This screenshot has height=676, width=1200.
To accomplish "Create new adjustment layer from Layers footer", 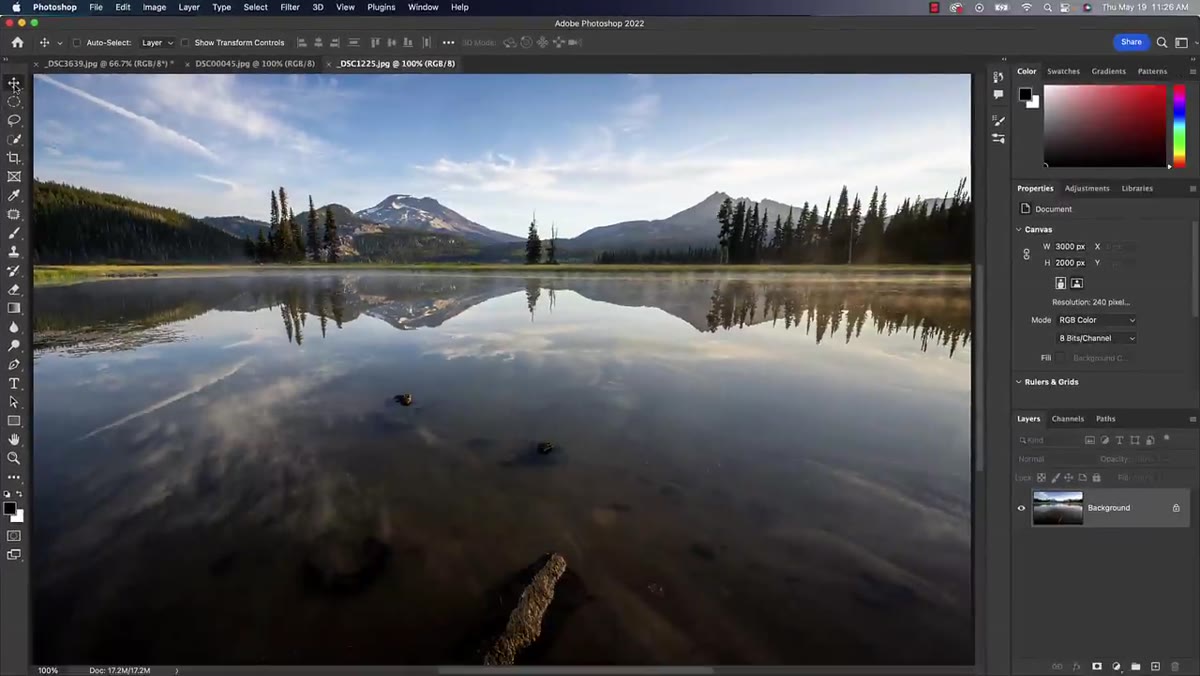I will 1116,666.
